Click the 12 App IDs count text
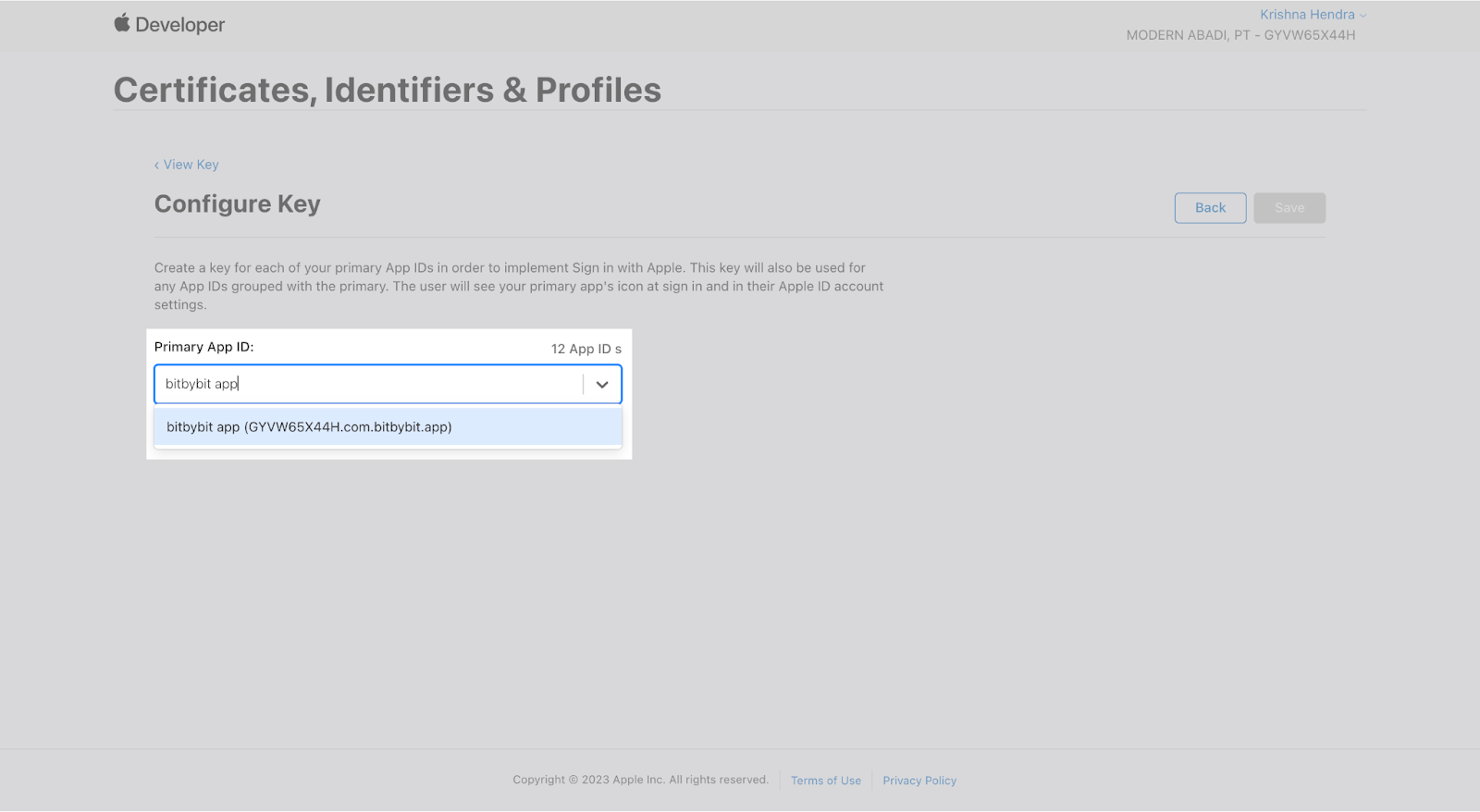 [586, 349]
